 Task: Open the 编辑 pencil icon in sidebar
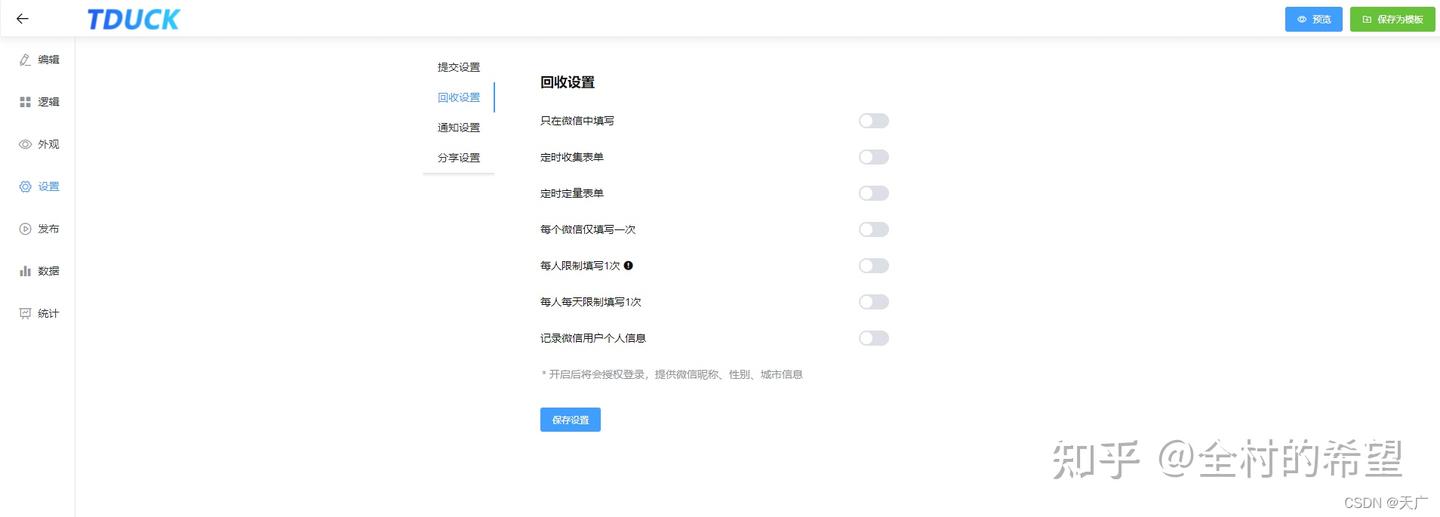pyautogui.click(x=26, y=60)
